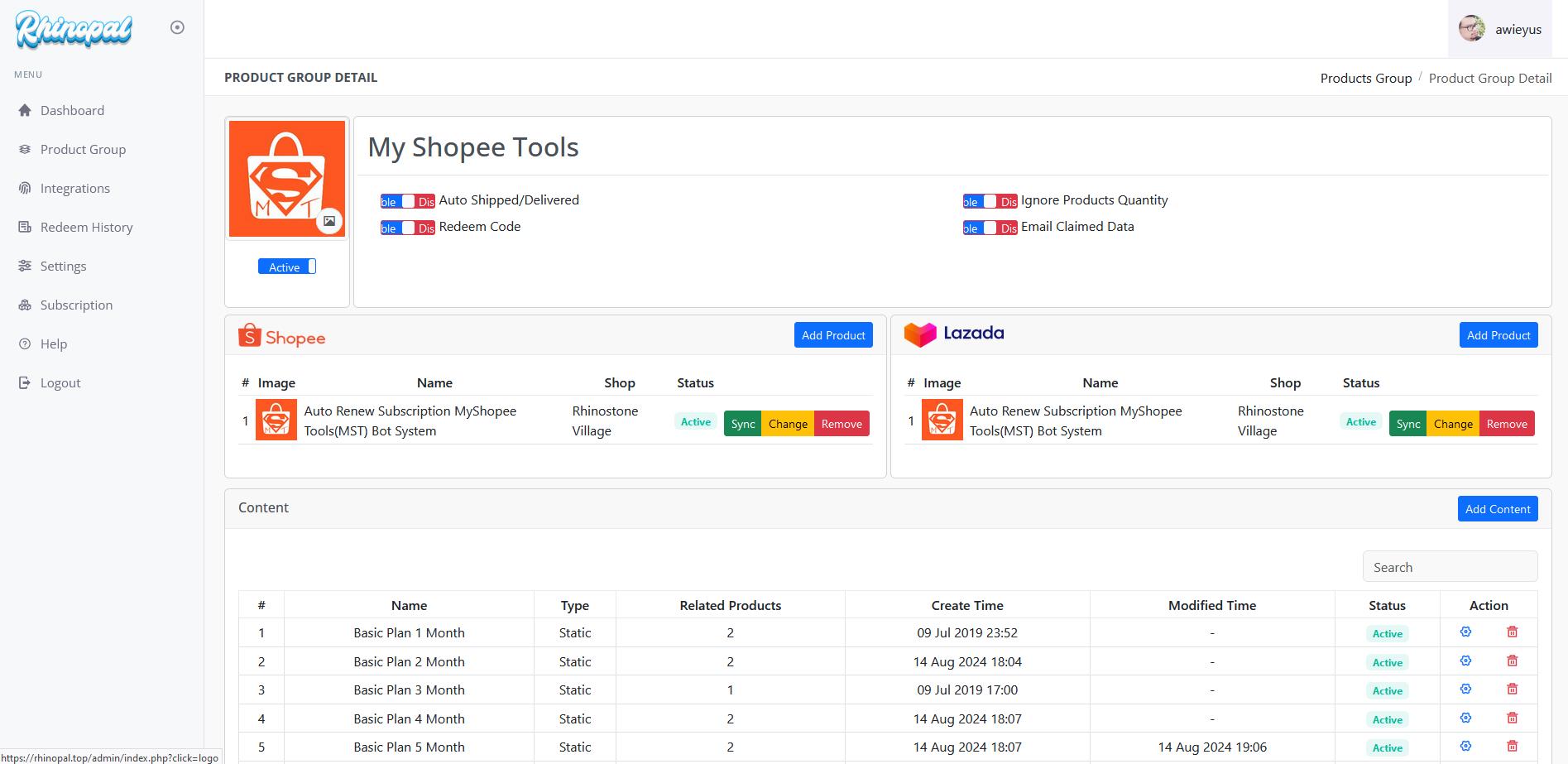1568x764 pixels.
Task: Click the Help question icon
Action: point(25,344)
